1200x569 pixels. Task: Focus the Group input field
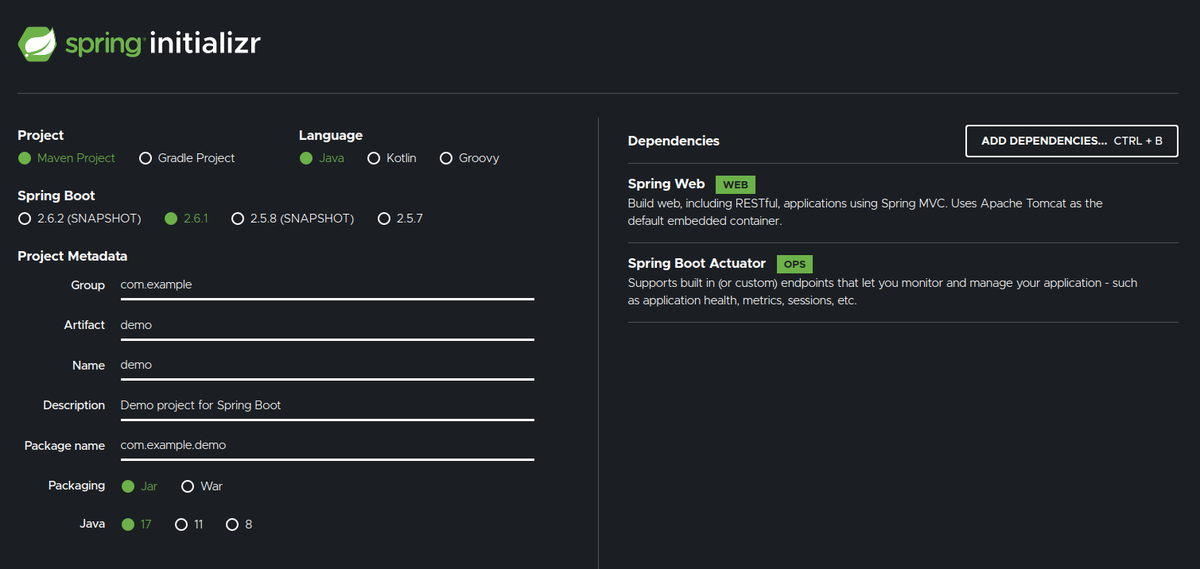pos(326,285)
